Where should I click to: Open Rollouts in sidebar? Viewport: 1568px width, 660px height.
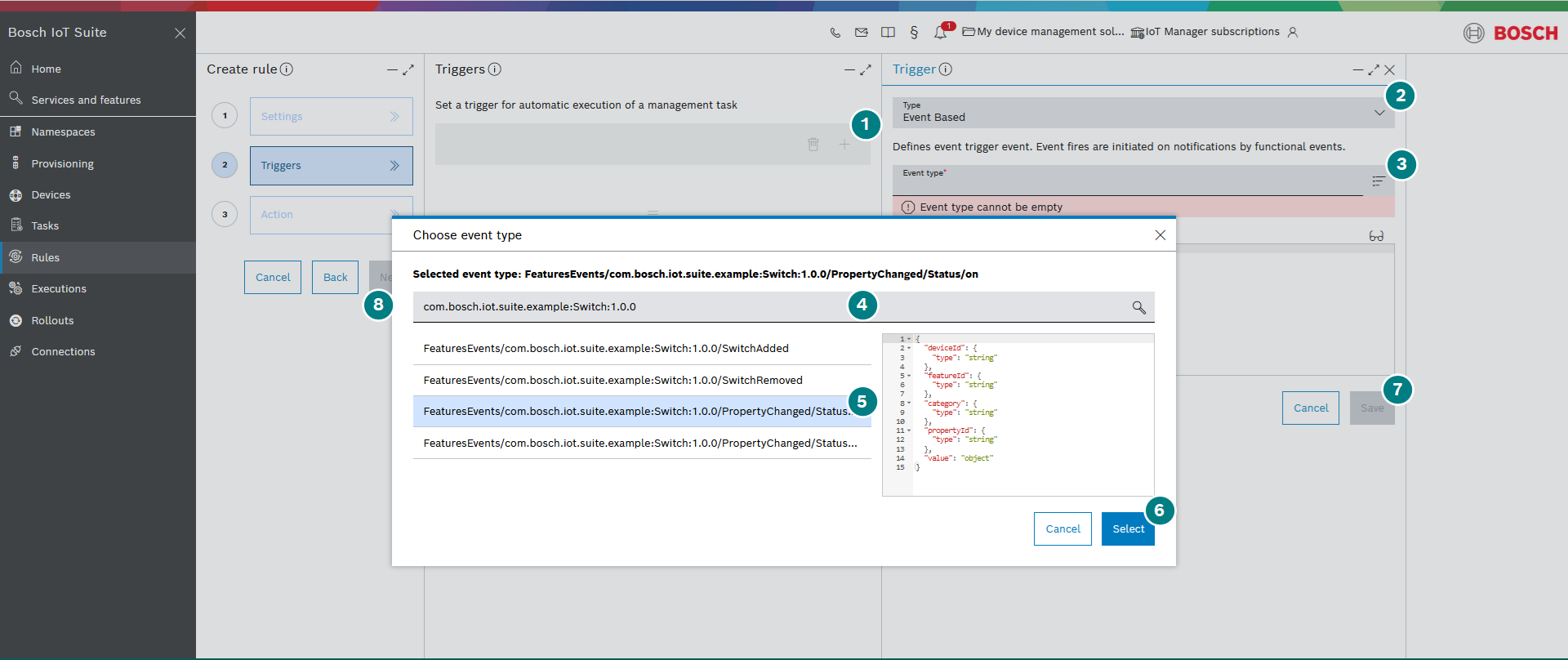coord(98,320)
